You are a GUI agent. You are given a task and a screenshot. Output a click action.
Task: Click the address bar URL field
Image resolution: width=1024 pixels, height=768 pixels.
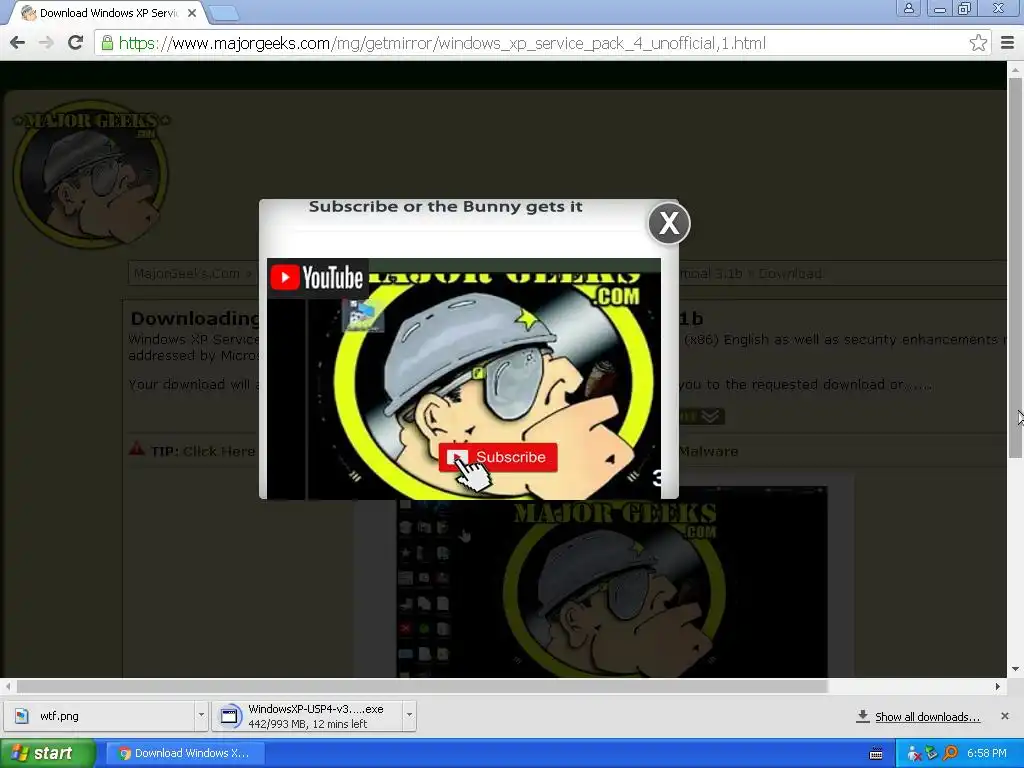(542, 43)
